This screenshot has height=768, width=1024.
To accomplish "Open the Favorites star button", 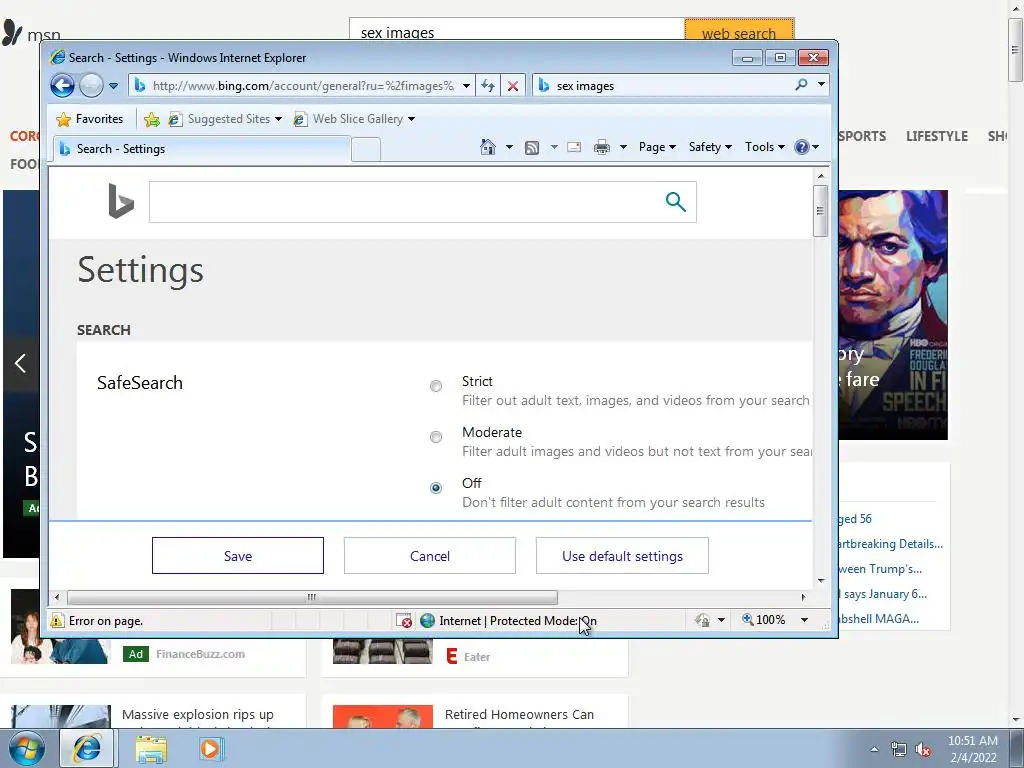I will (x=90, y=119).
